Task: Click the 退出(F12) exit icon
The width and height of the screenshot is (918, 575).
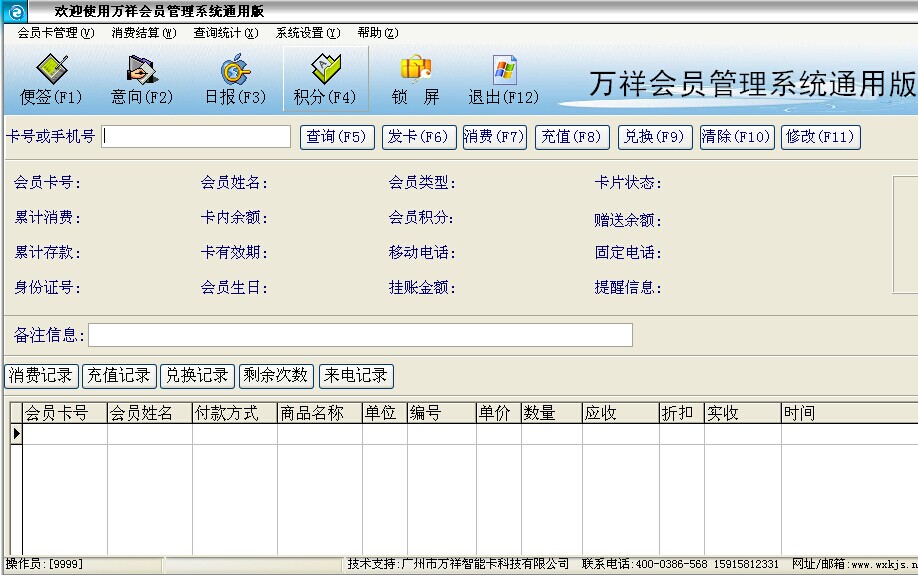Action: point(503,80)
